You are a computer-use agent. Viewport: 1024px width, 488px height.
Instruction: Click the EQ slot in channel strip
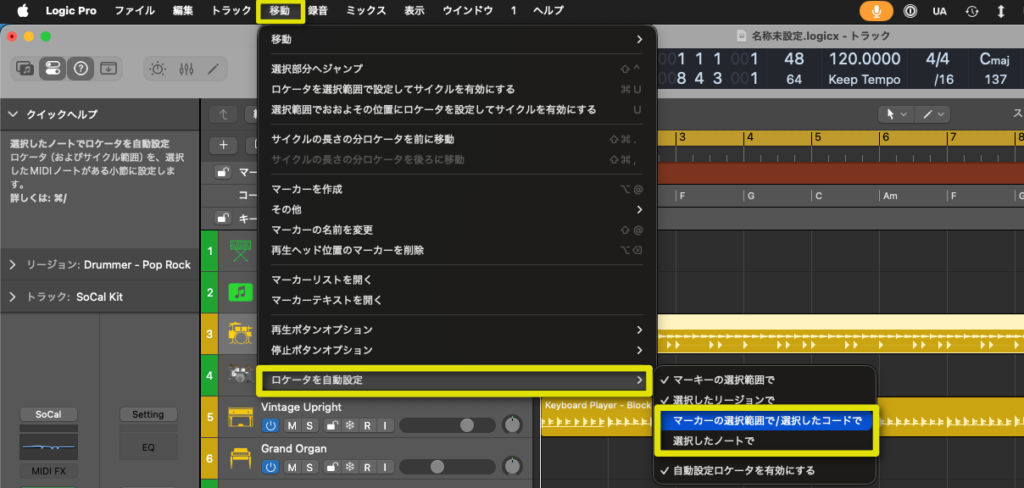148,448
